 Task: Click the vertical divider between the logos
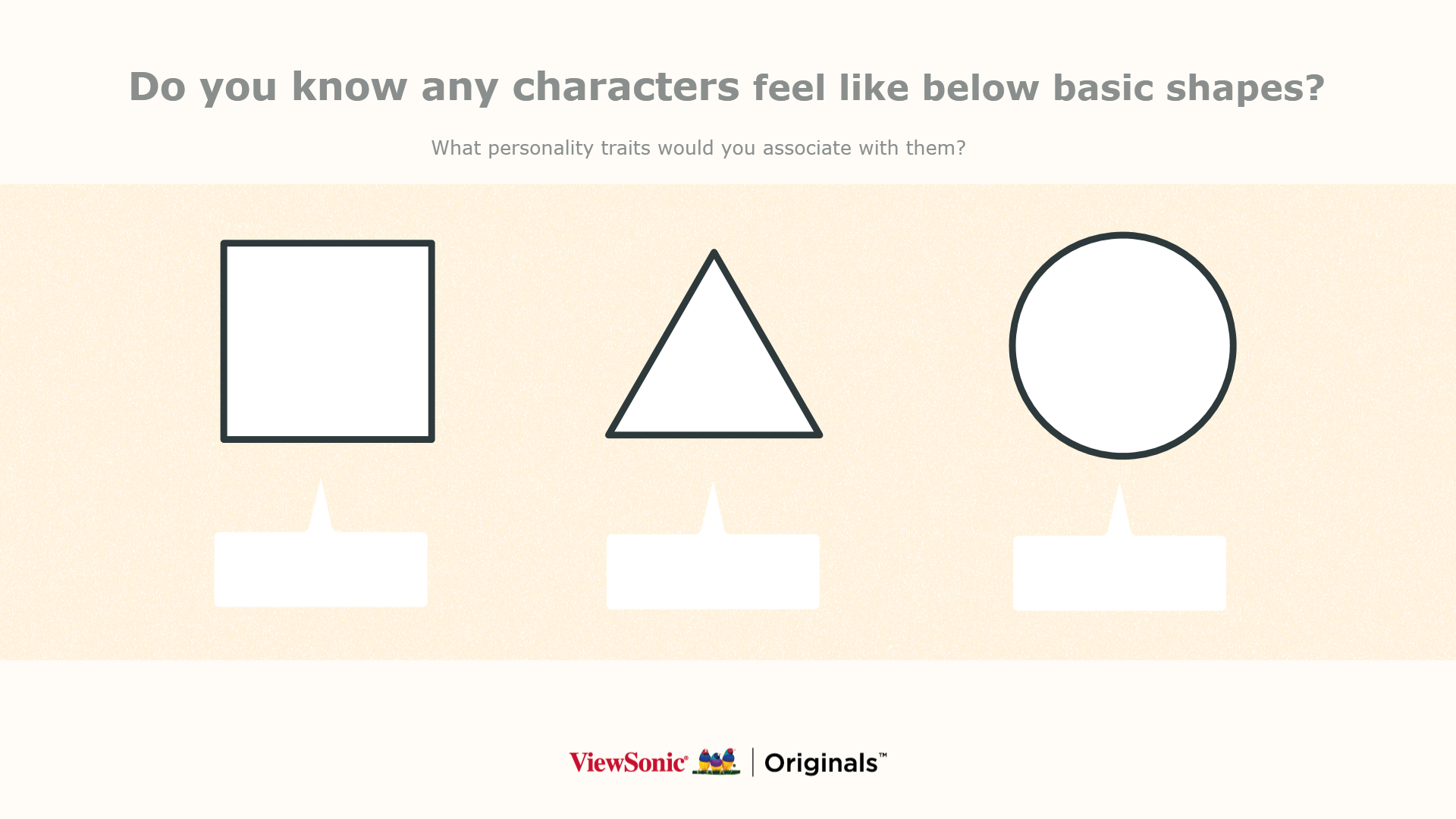(x=752, y=762)
